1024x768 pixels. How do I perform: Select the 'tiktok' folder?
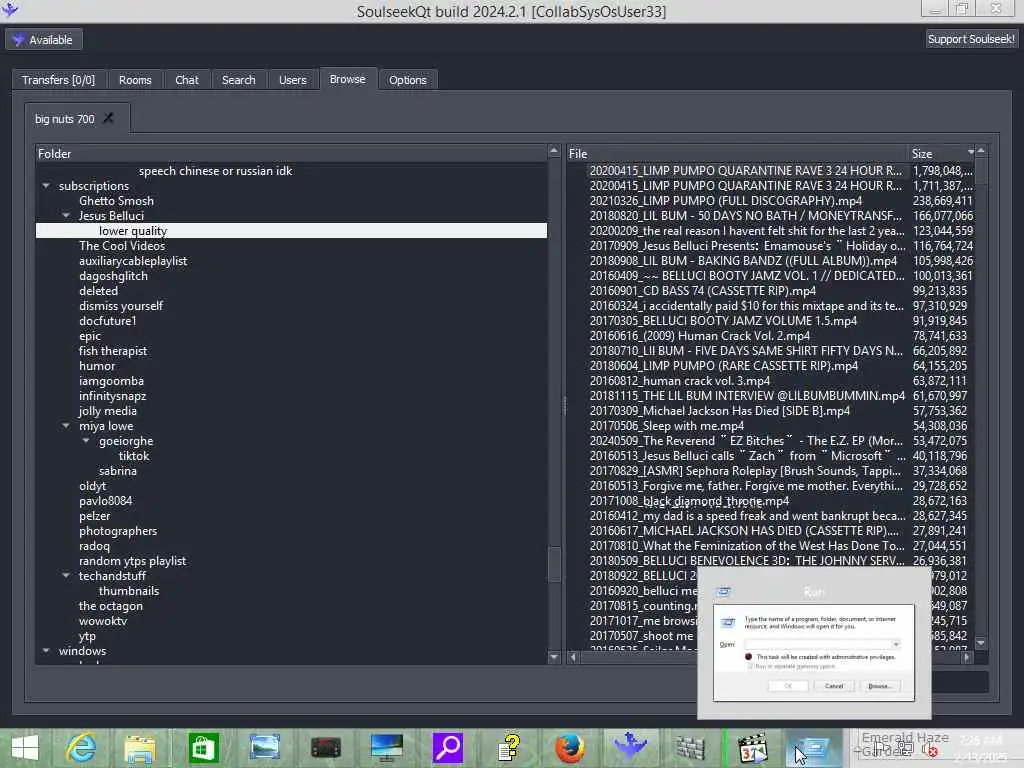click(134, 456)
